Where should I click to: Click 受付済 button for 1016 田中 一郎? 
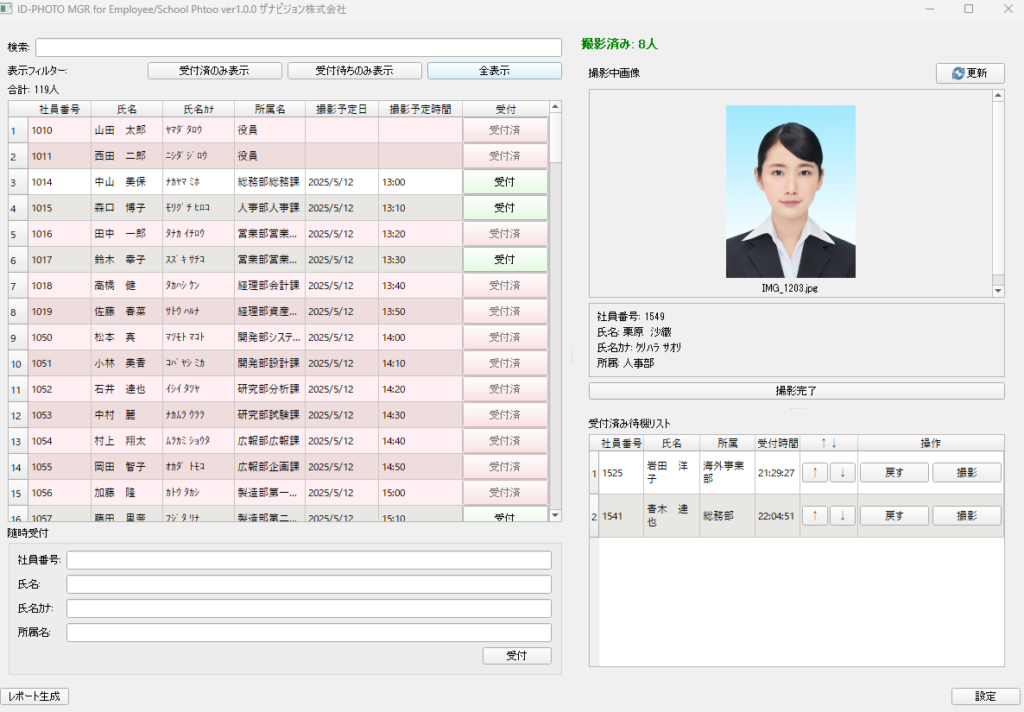(505, 234)
